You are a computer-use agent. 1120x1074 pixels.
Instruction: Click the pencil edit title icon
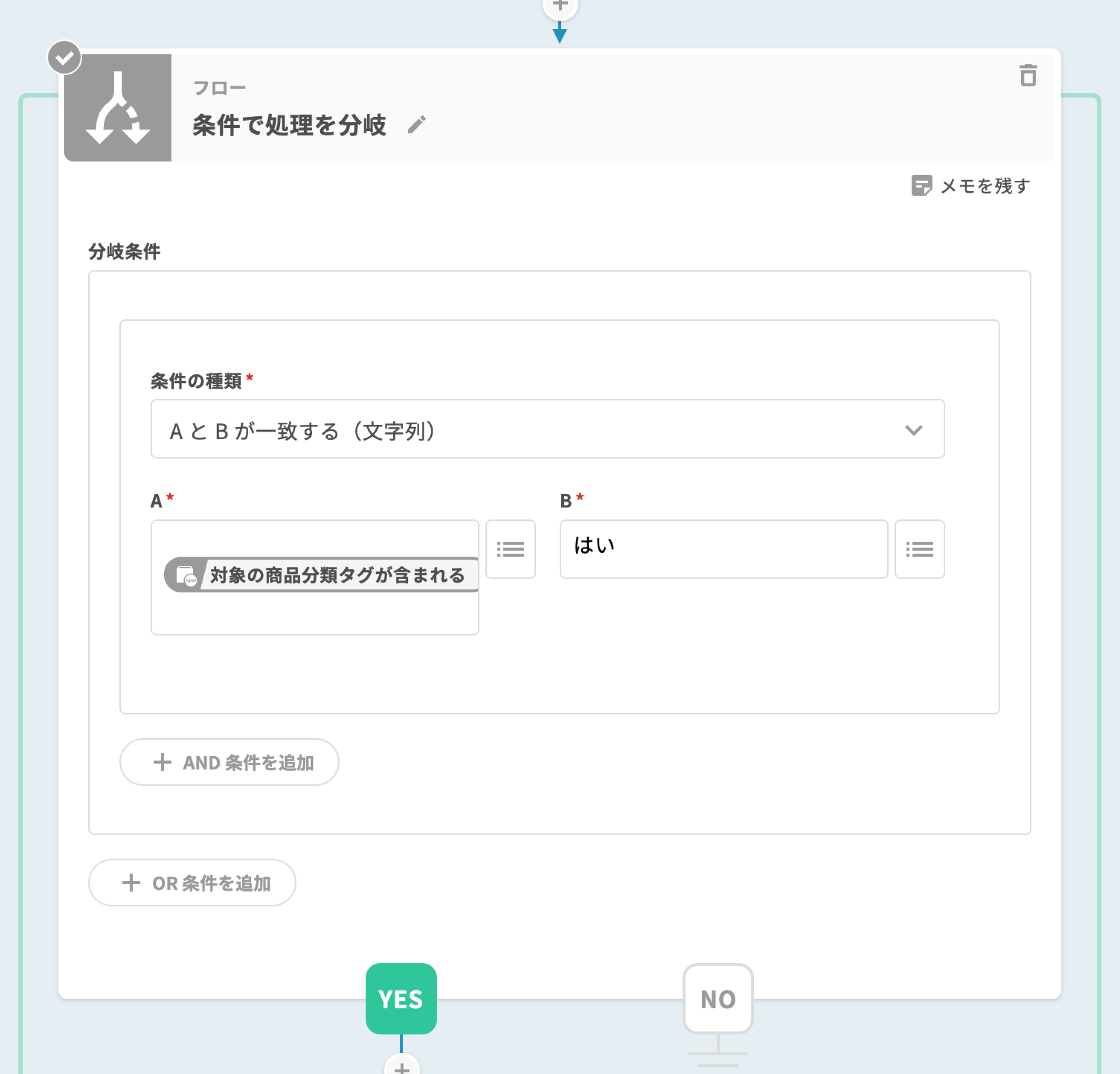(416, 125)
